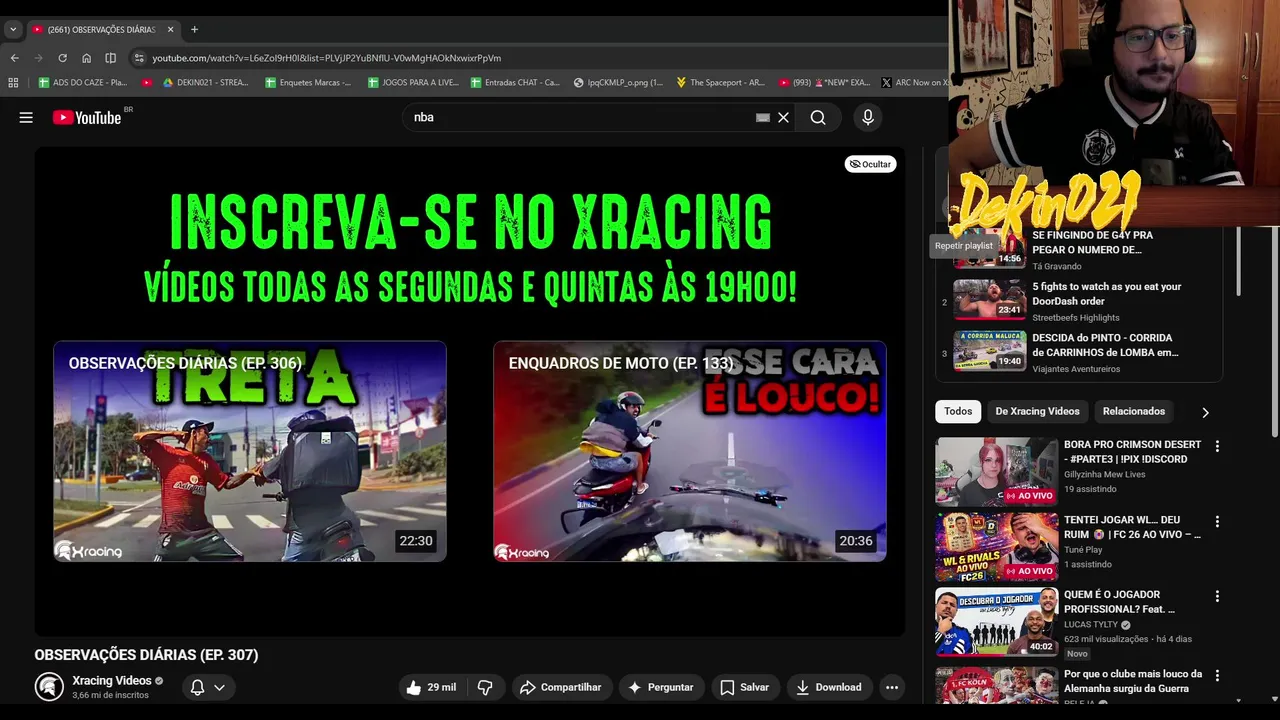Open ARC Now on X bookmark
This screenshot has height=720, width=1280.
click(x=915, y=82)
